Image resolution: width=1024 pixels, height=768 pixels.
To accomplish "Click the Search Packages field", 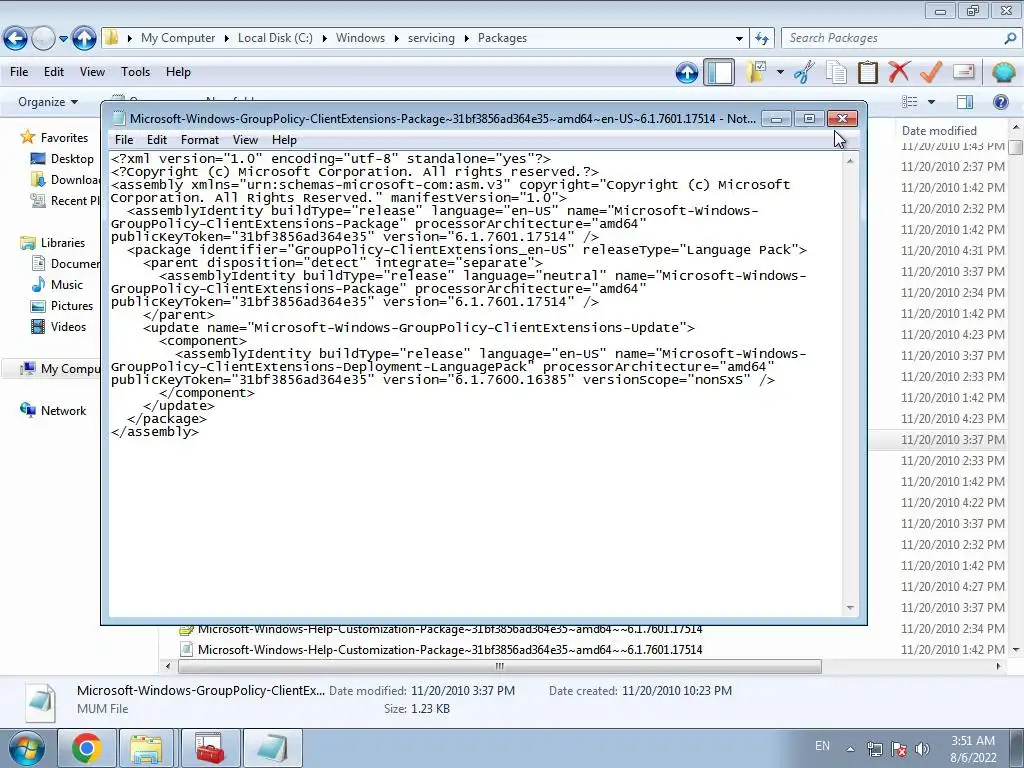I will tap(892, 39).
